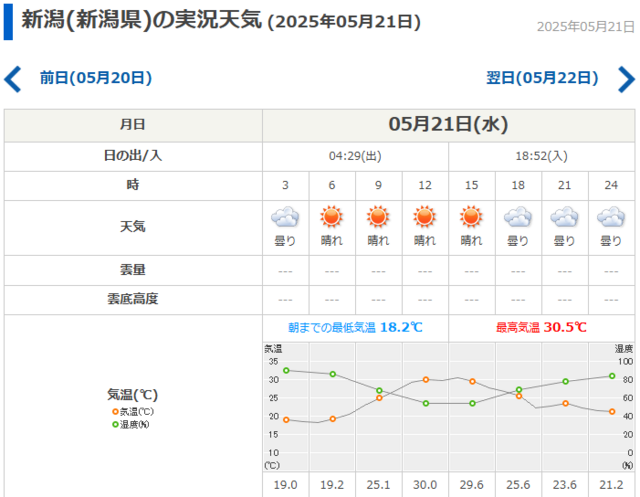Click the sunny icon under hour 12
This screenshot has height=497, width=640.
point(425,217)
